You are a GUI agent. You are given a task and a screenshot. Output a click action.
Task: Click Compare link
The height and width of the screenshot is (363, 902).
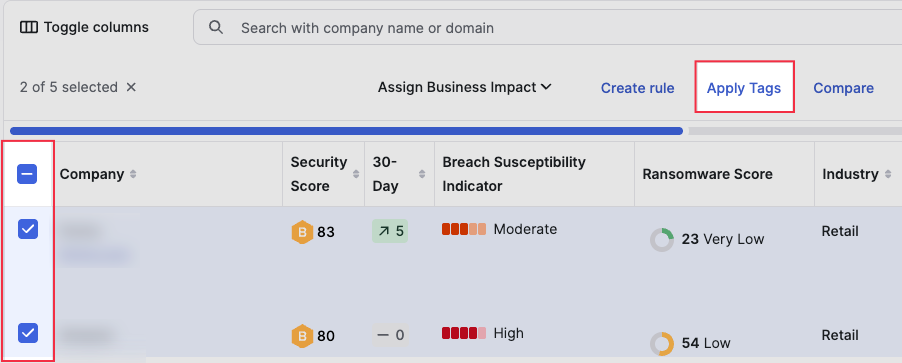[843, 88]
